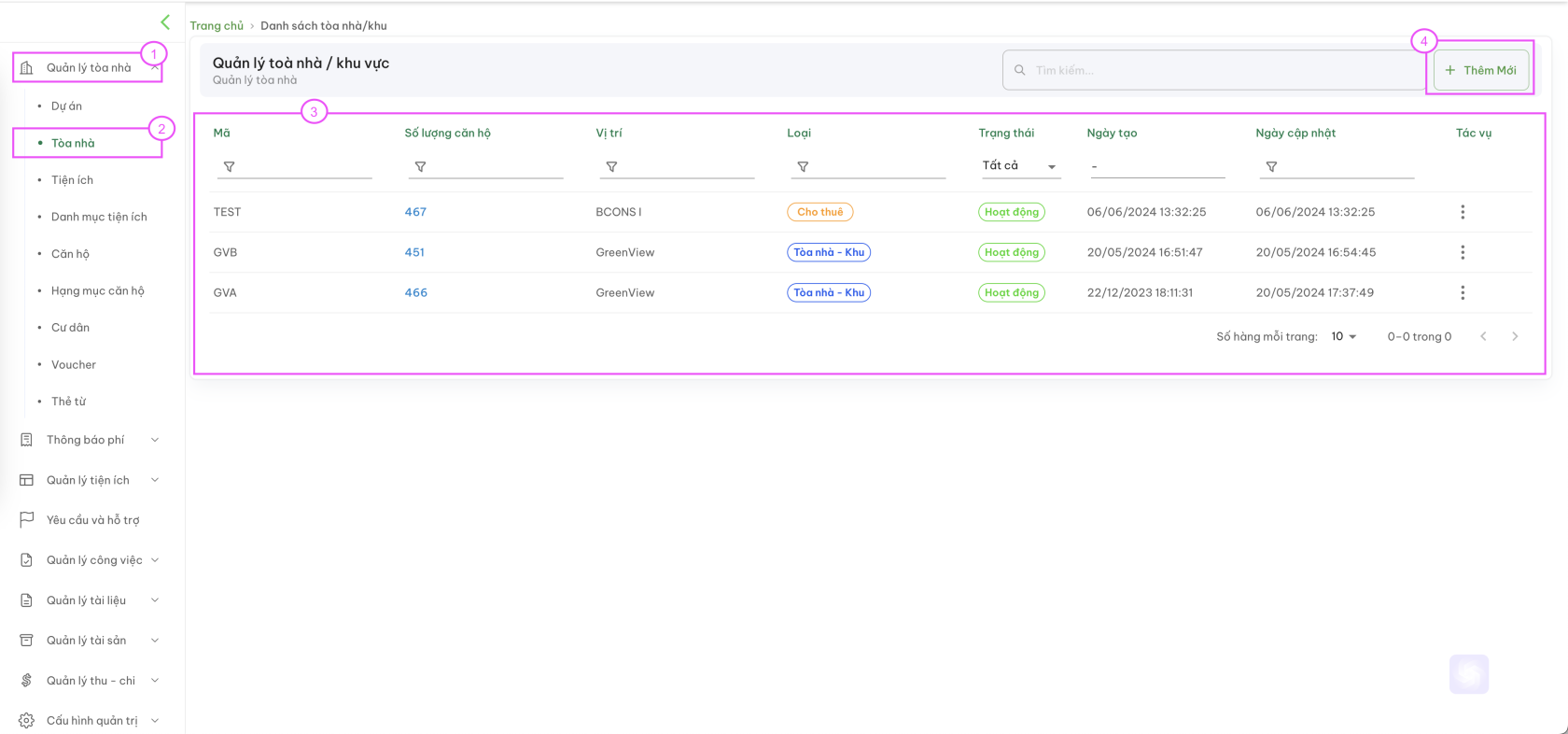
Task: Go to next page of table
Action: 1515,336
